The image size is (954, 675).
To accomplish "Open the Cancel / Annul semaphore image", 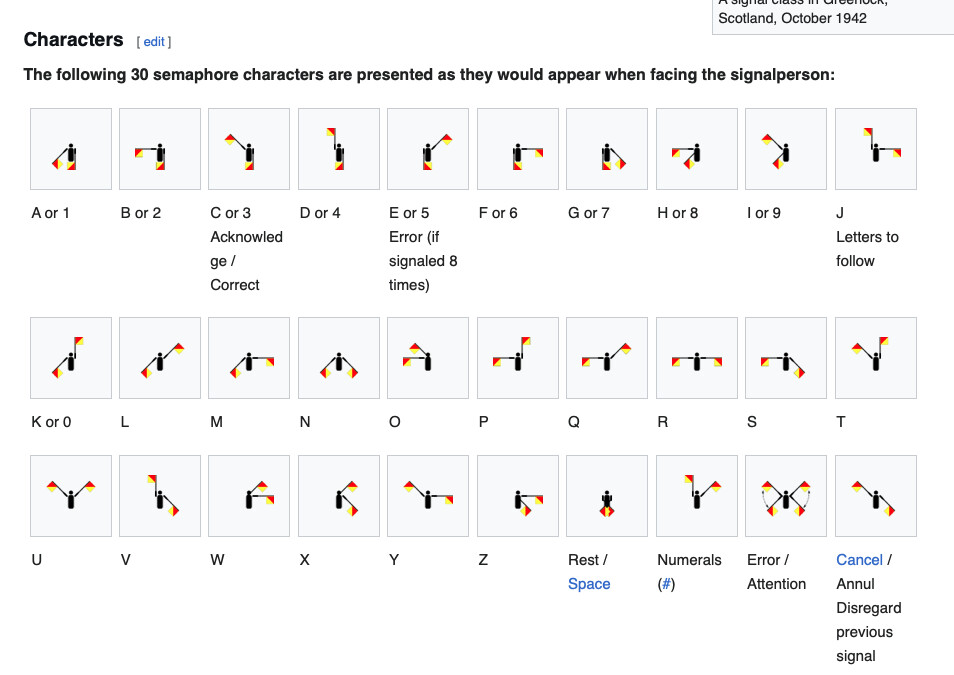I will point(875,496).
